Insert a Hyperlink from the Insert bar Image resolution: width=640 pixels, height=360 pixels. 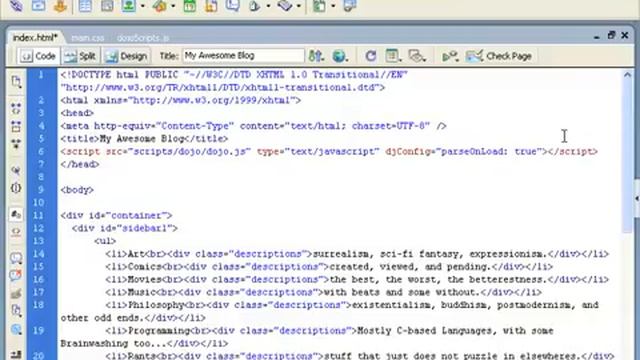[x=16, y=6]
